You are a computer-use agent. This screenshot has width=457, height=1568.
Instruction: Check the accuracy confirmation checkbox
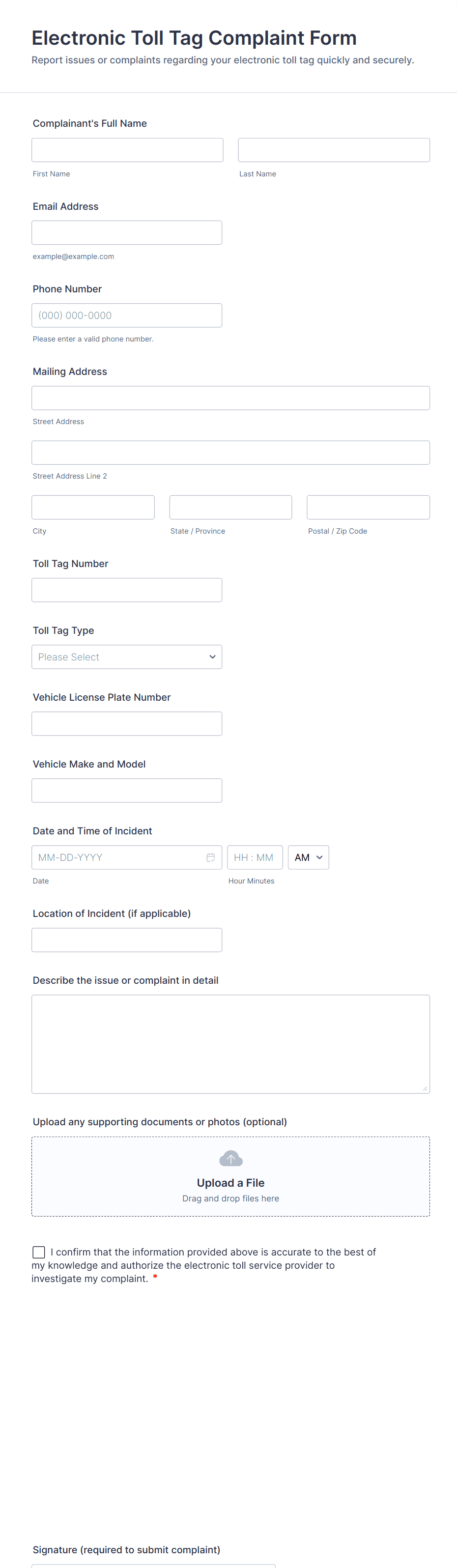coord(39,1252)
